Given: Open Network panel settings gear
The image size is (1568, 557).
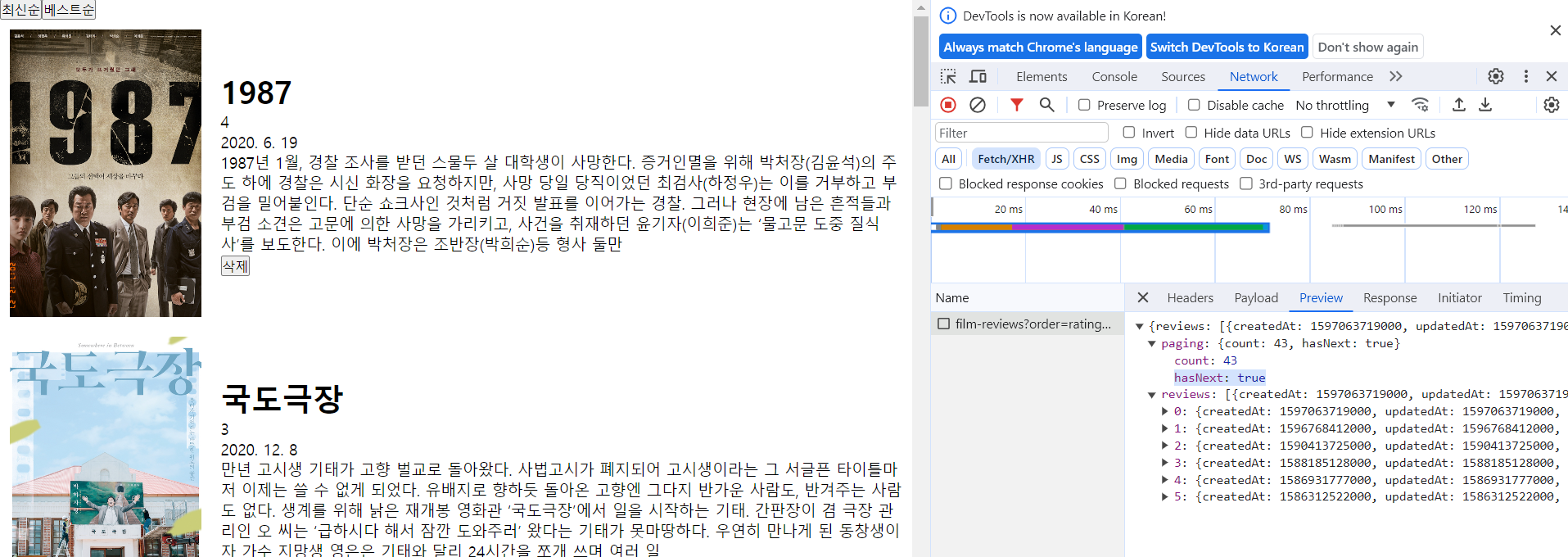Looking at the screenshot, I should coord(1552,105).
